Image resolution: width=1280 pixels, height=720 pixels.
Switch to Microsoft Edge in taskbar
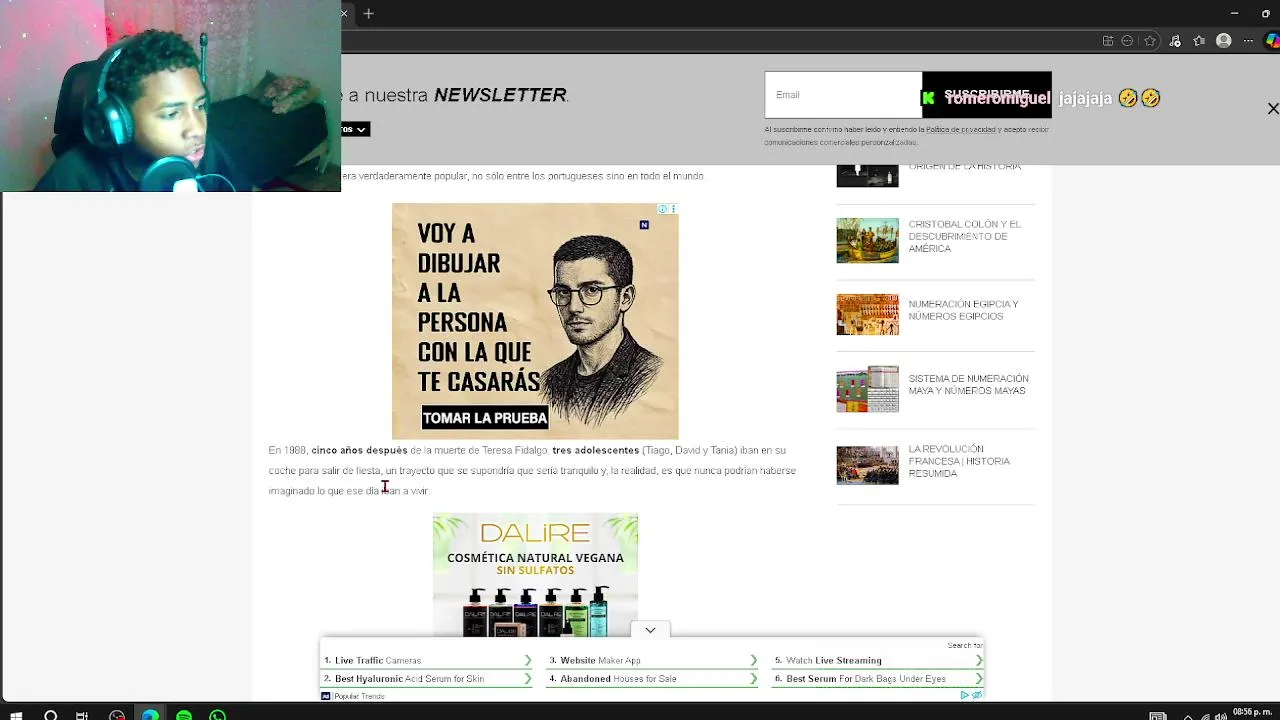150,715
